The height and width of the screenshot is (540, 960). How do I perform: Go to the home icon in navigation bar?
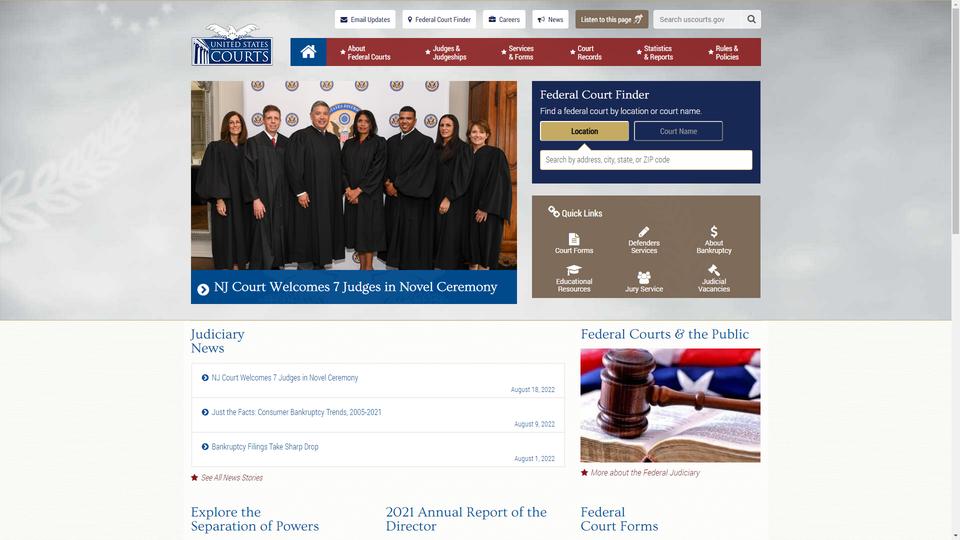pos(308,52)
